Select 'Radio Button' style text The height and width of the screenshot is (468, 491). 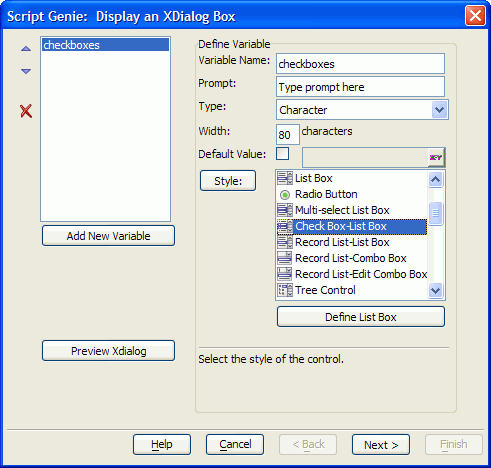click(x=326, y=194)
